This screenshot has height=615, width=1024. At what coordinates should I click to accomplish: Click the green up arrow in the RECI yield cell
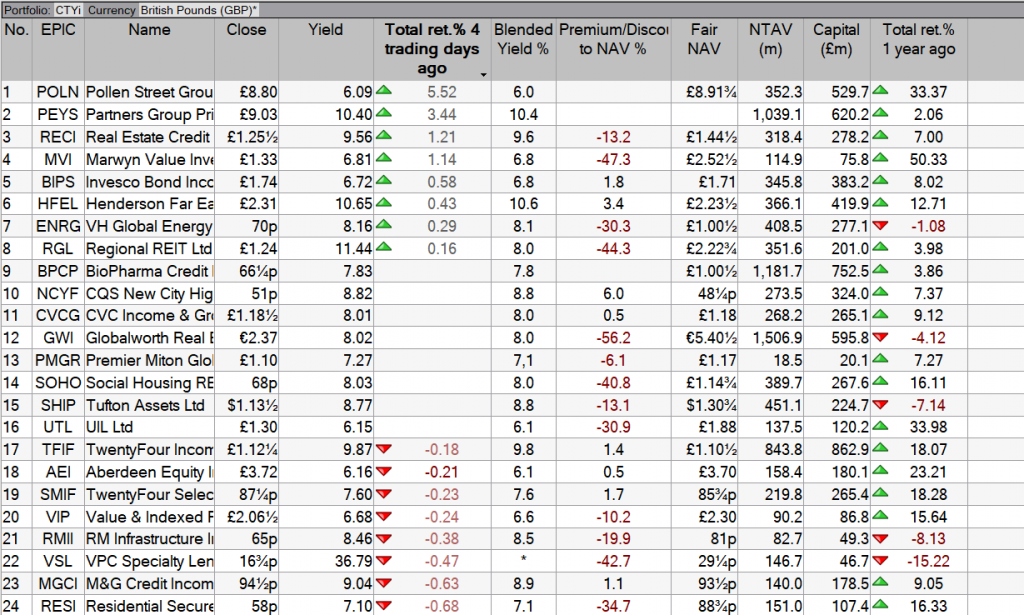(384, 135)
